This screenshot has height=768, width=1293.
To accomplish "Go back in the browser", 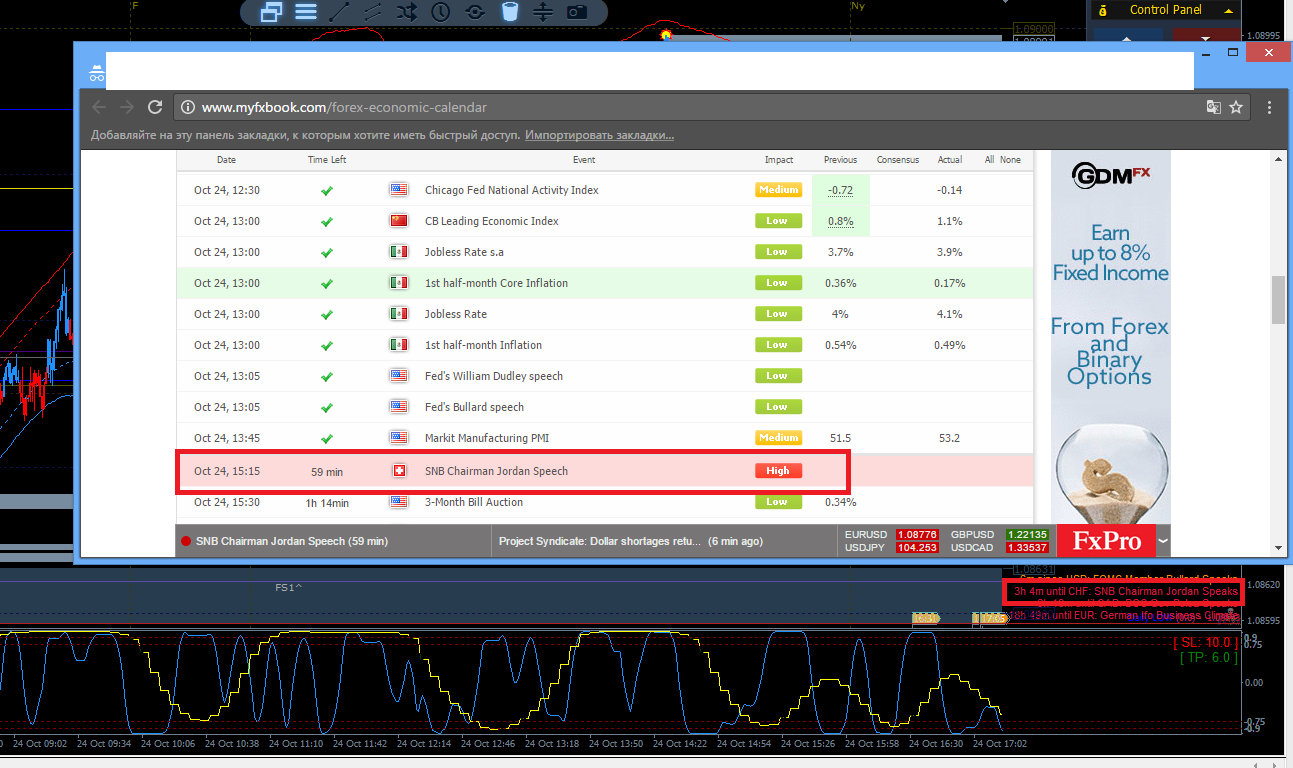I will pos(98,107).
